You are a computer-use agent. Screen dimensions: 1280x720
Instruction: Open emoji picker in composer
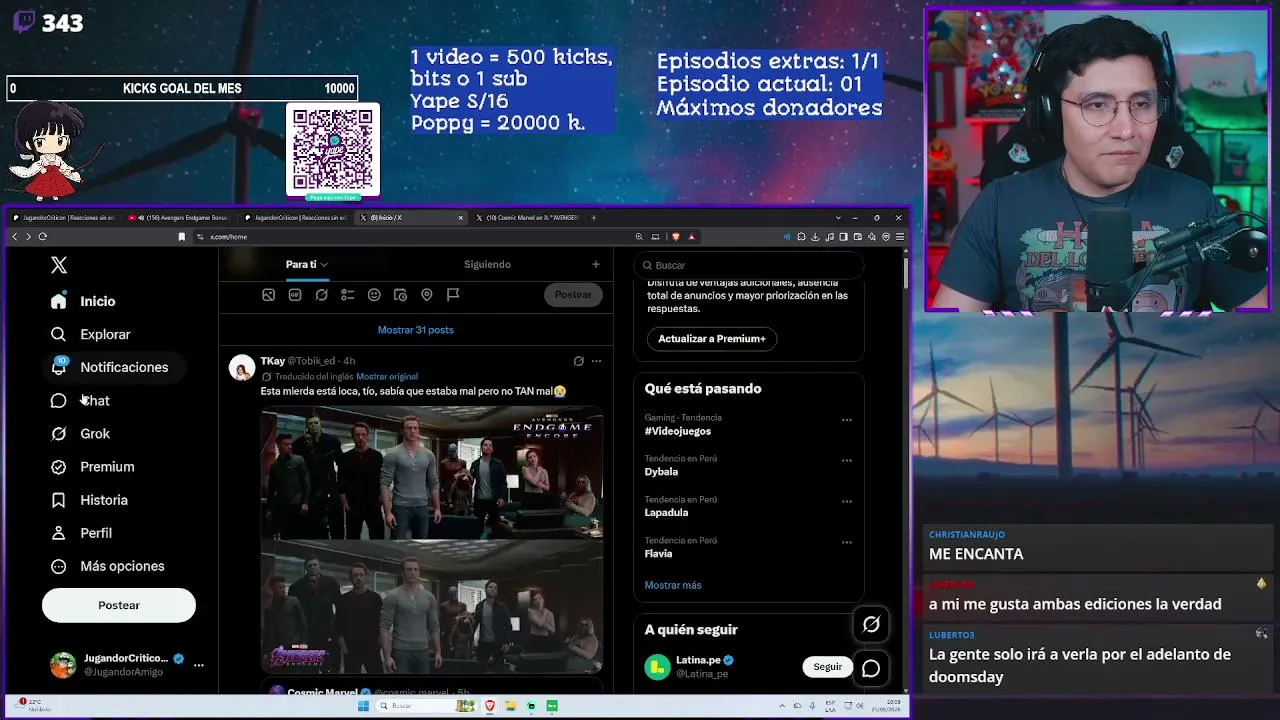[x=374, y=295]
